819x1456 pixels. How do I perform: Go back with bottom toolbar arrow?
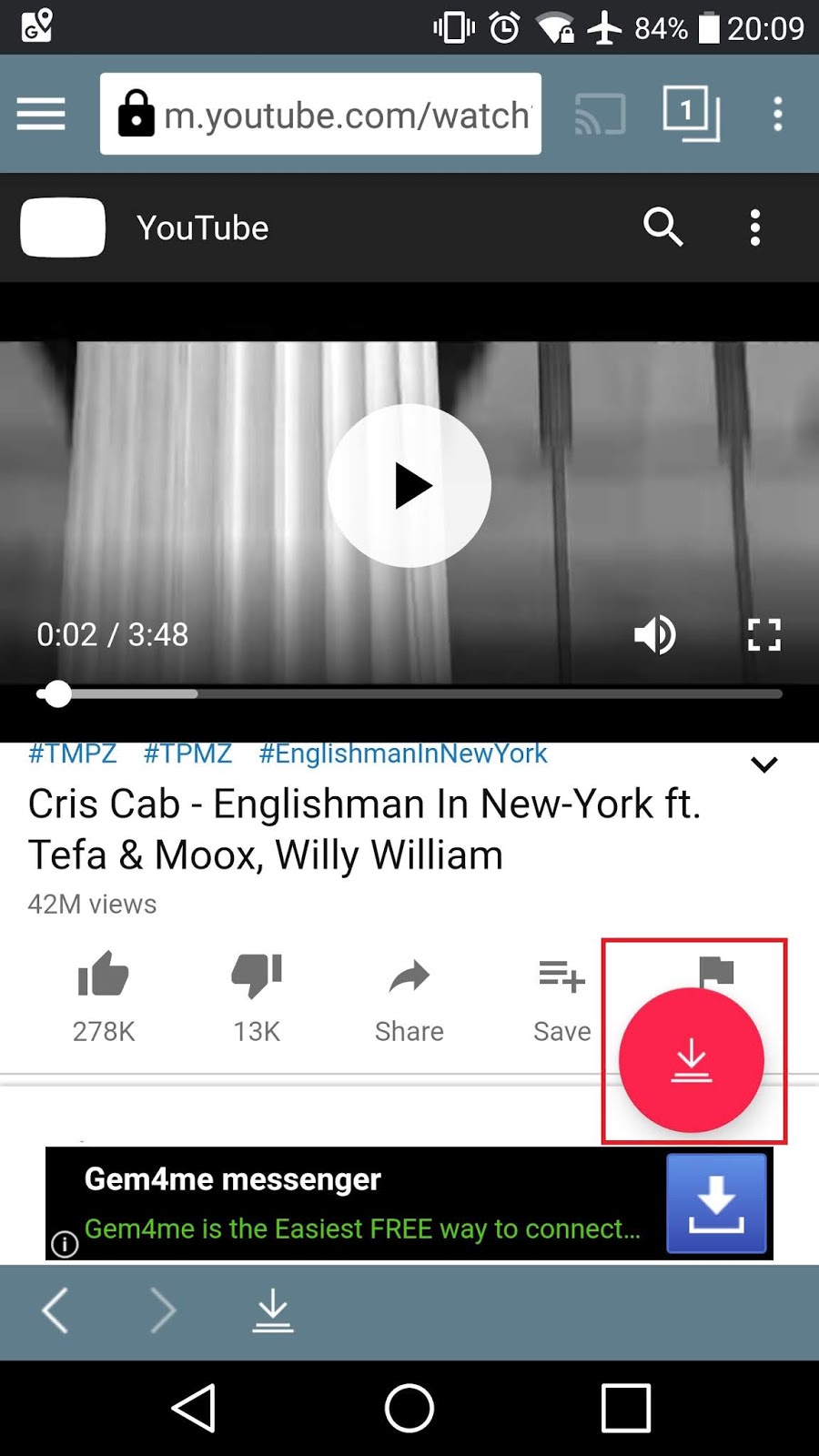(x=56, y=1311)
